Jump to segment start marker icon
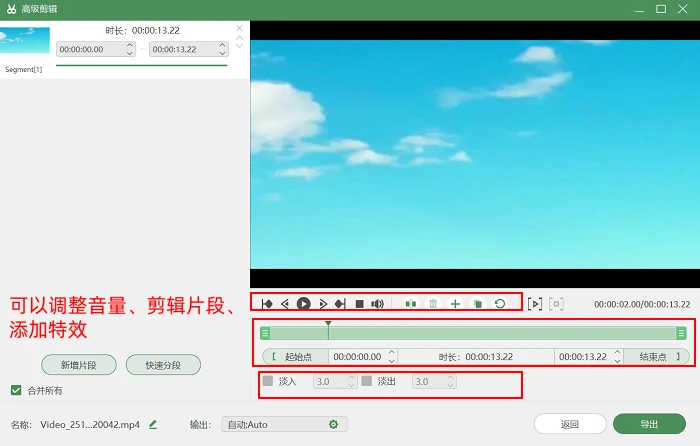 coord(267,304)
